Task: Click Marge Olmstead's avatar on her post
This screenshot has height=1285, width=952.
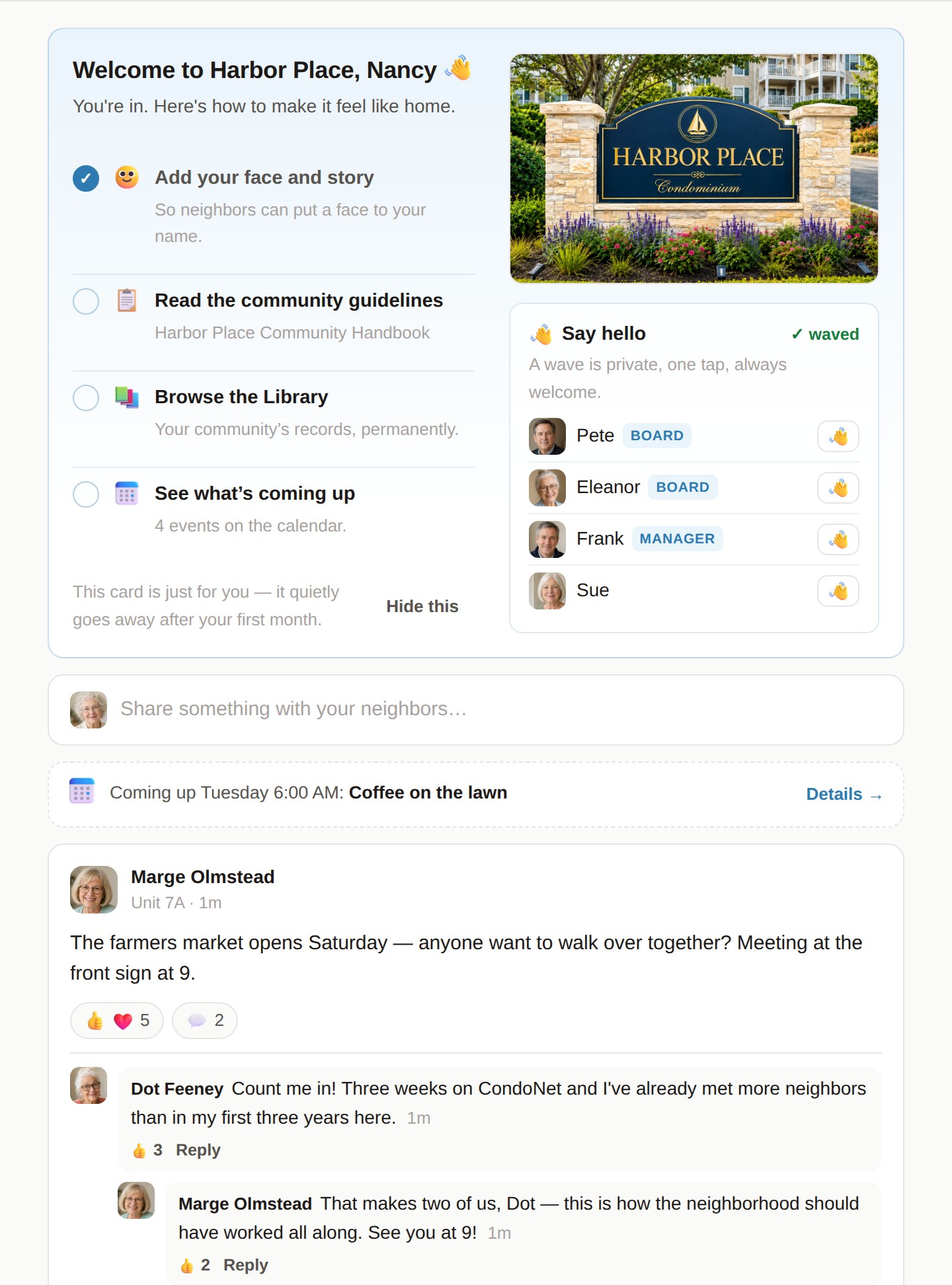Action: coord(94,890)
